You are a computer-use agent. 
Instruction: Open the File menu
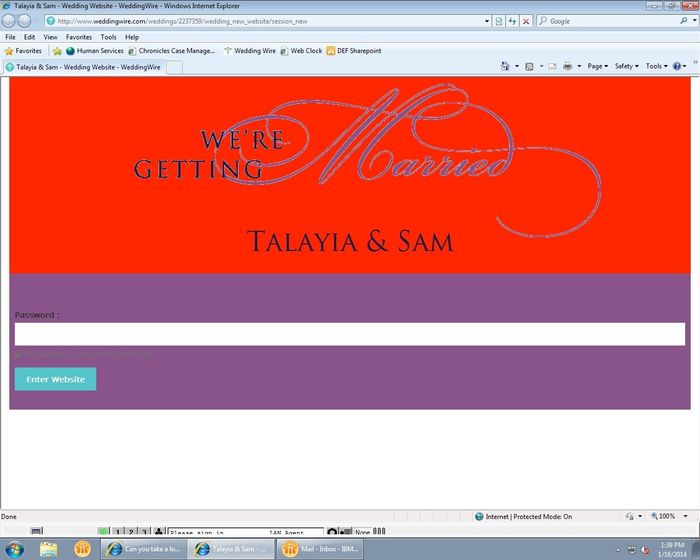(x=10, y=37)
